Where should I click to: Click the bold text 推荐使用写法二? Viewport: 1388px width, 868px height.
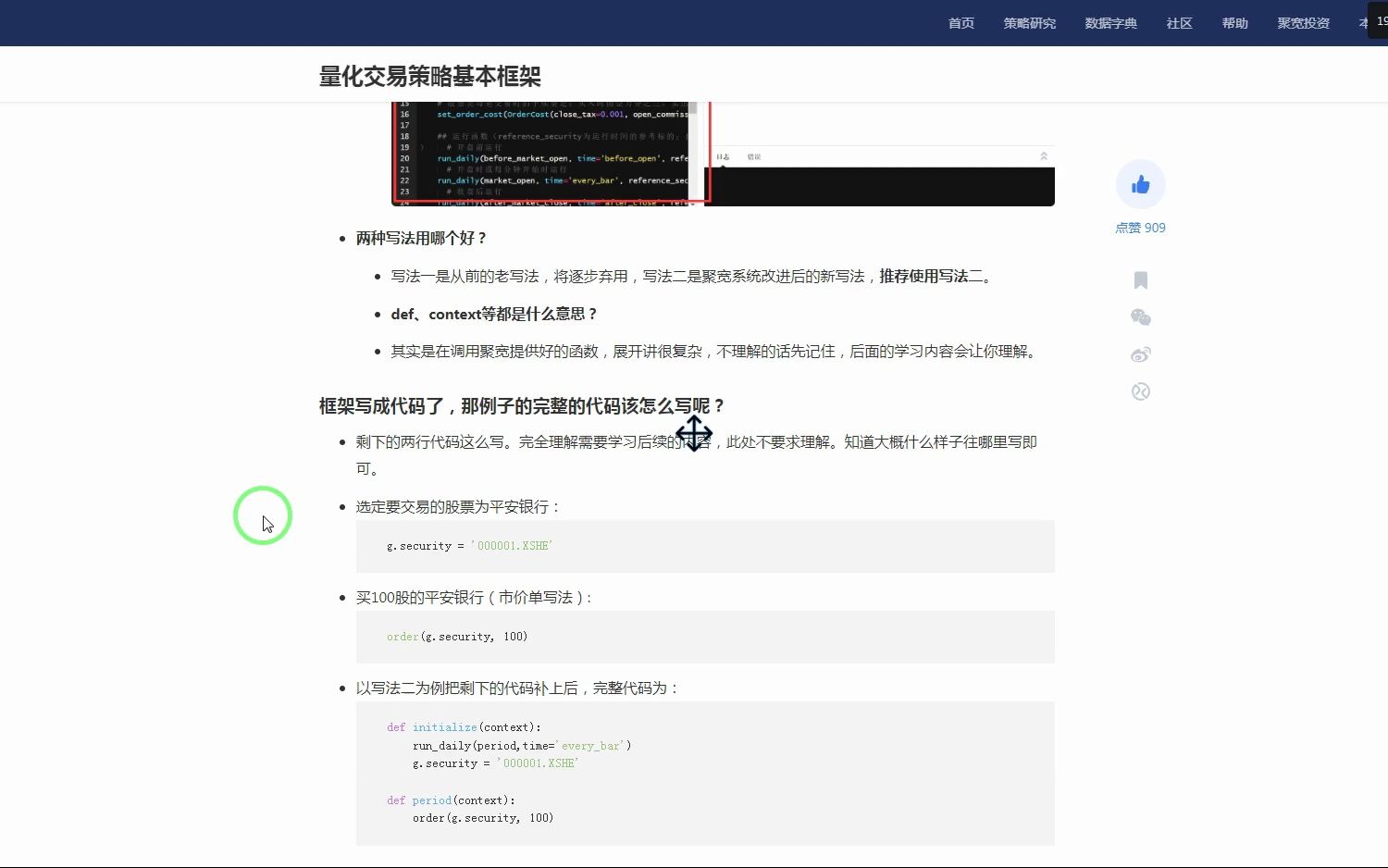(931, 276)
